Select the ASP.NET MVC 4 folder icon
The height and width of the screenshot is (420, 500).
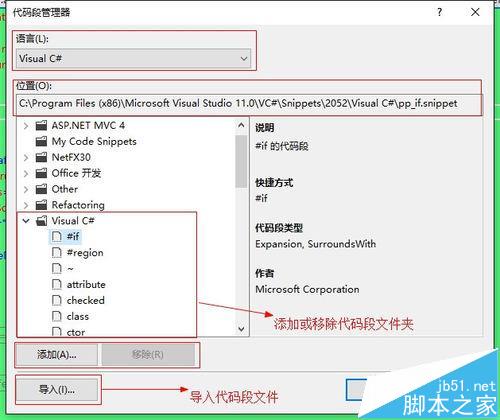click(x=41, y=126)
